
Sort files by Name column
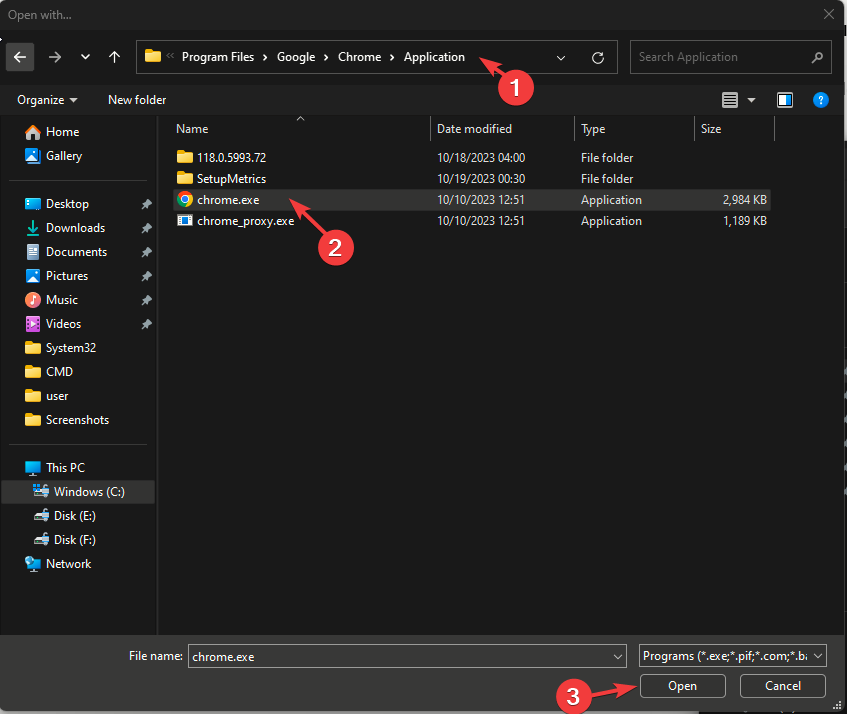[x=192, y=129]
